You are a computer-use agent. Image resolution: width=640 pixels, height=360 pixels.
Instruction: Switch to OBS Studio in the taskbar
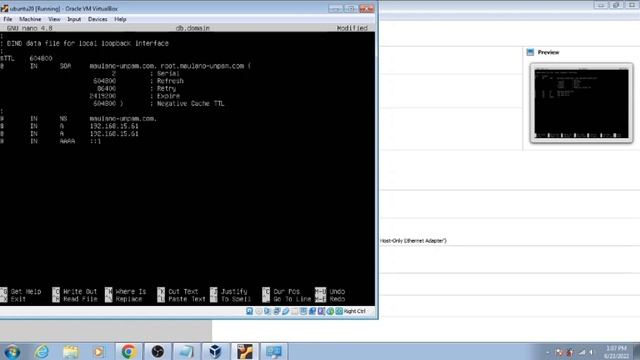click(158, 351)
